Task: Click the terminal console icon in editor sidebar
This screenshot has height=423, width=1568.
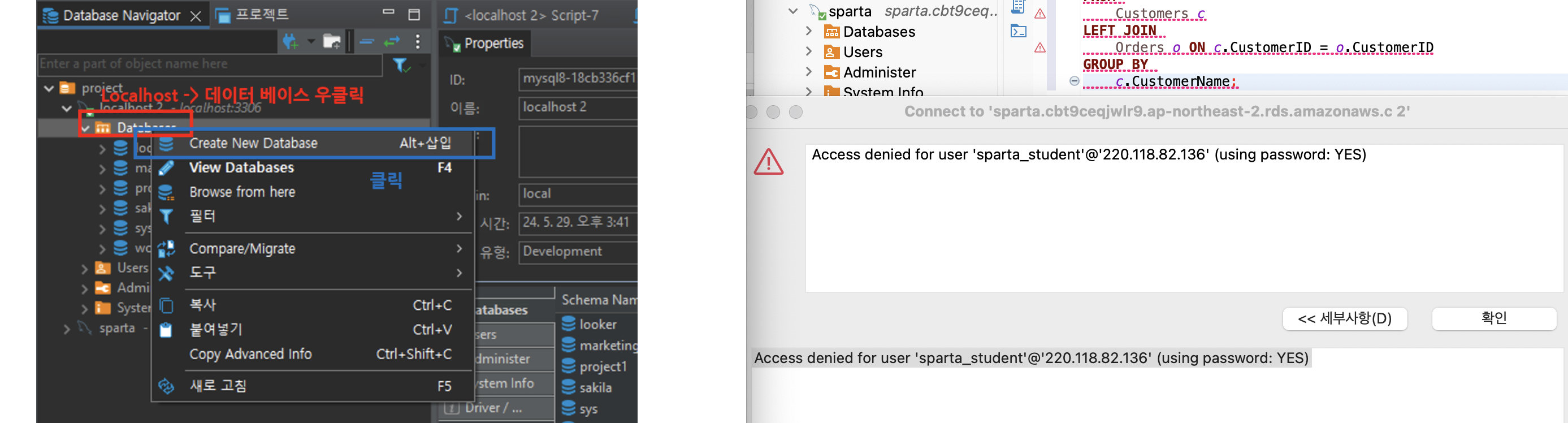Action: click(x=1019, y=31)
